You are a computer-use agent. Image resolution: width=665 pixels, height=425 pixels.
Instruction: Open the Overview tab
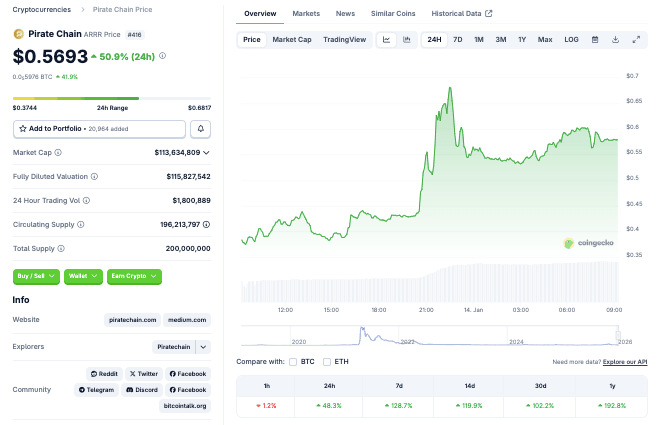(260, 14)
